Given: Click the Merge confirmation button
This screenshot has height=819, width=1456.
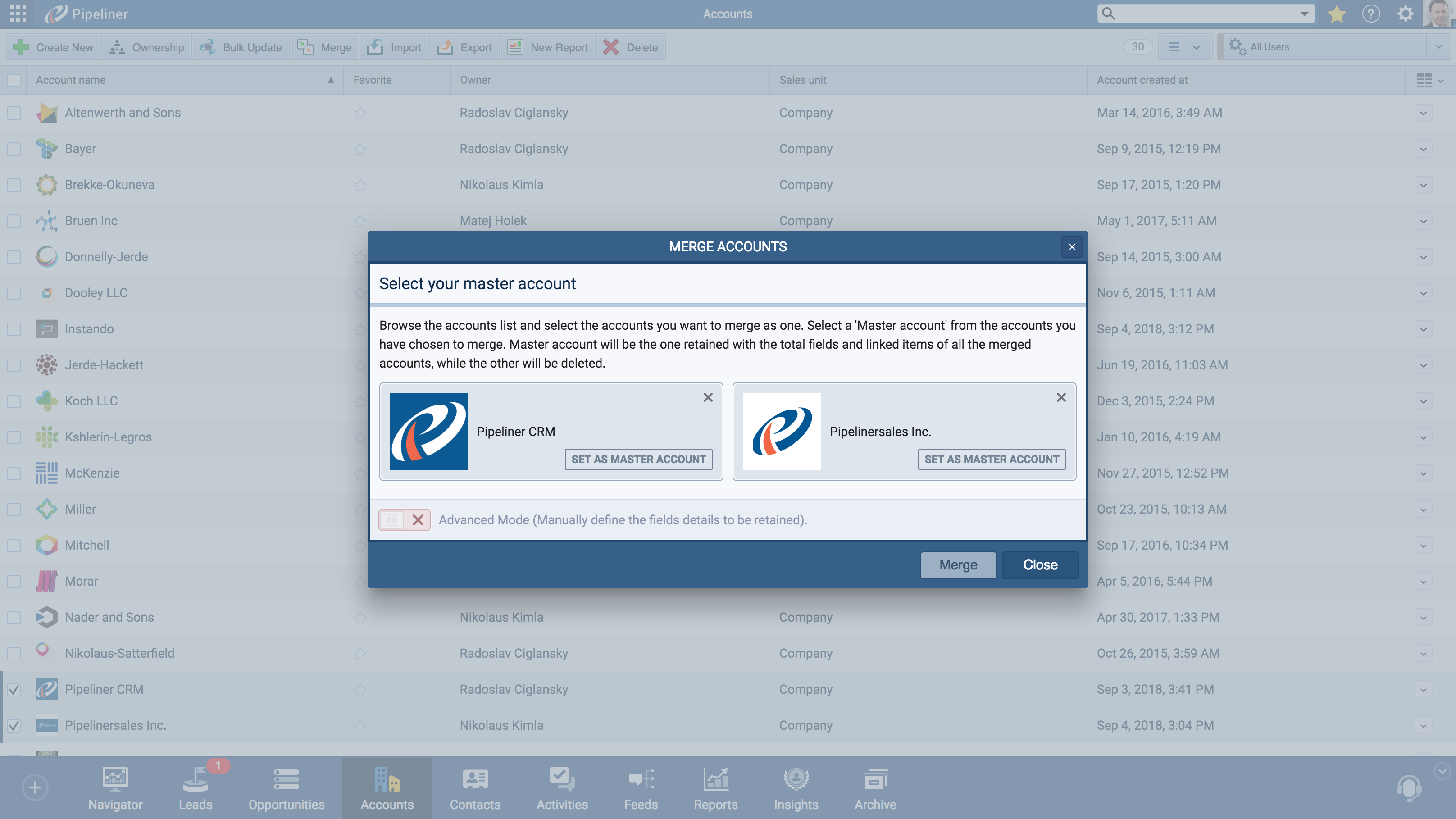Looking at the screenshot, I should tap(958, 564).
